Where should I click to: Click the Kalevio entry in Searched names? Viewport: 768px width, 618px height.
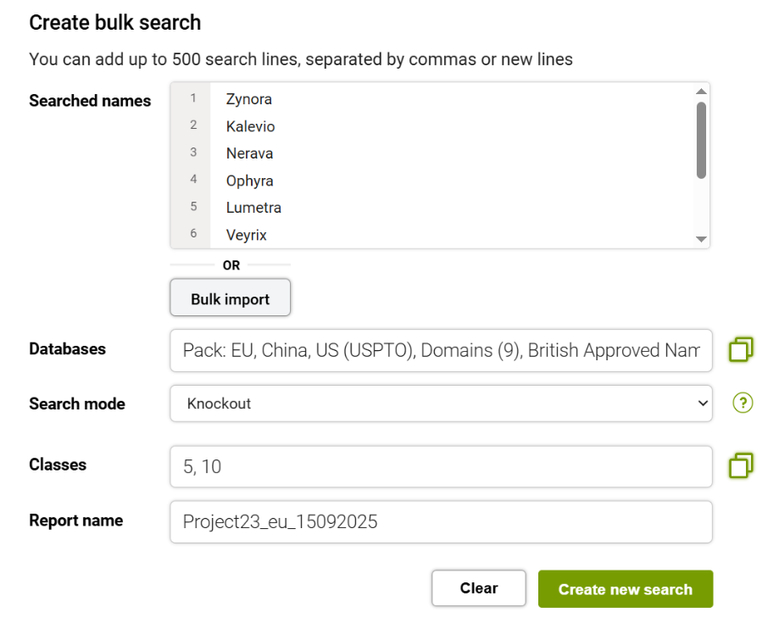coord(250,126)
